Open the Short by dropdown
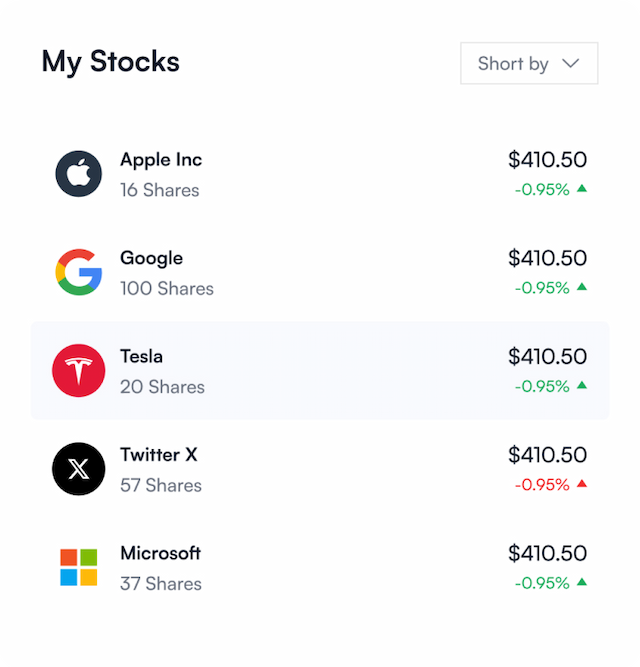 coord(528,63)
